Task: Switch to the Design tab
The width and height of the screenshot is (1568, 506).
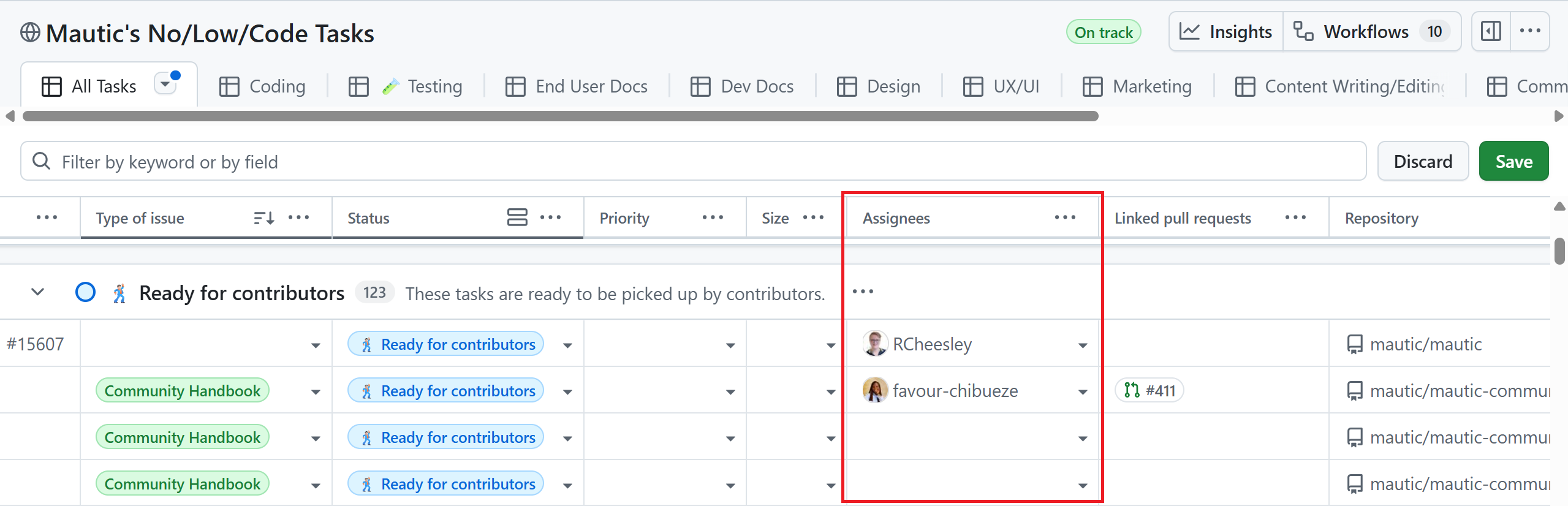Action: (879, 86)
